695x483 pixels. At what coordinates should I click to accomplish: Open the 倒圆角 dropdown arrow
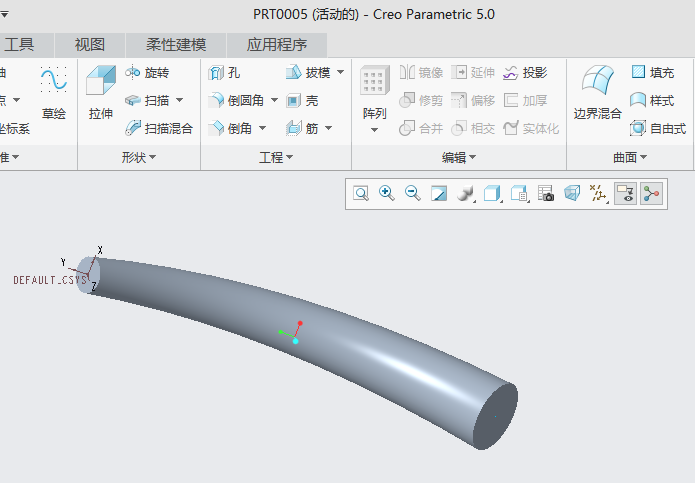point(274,100)
